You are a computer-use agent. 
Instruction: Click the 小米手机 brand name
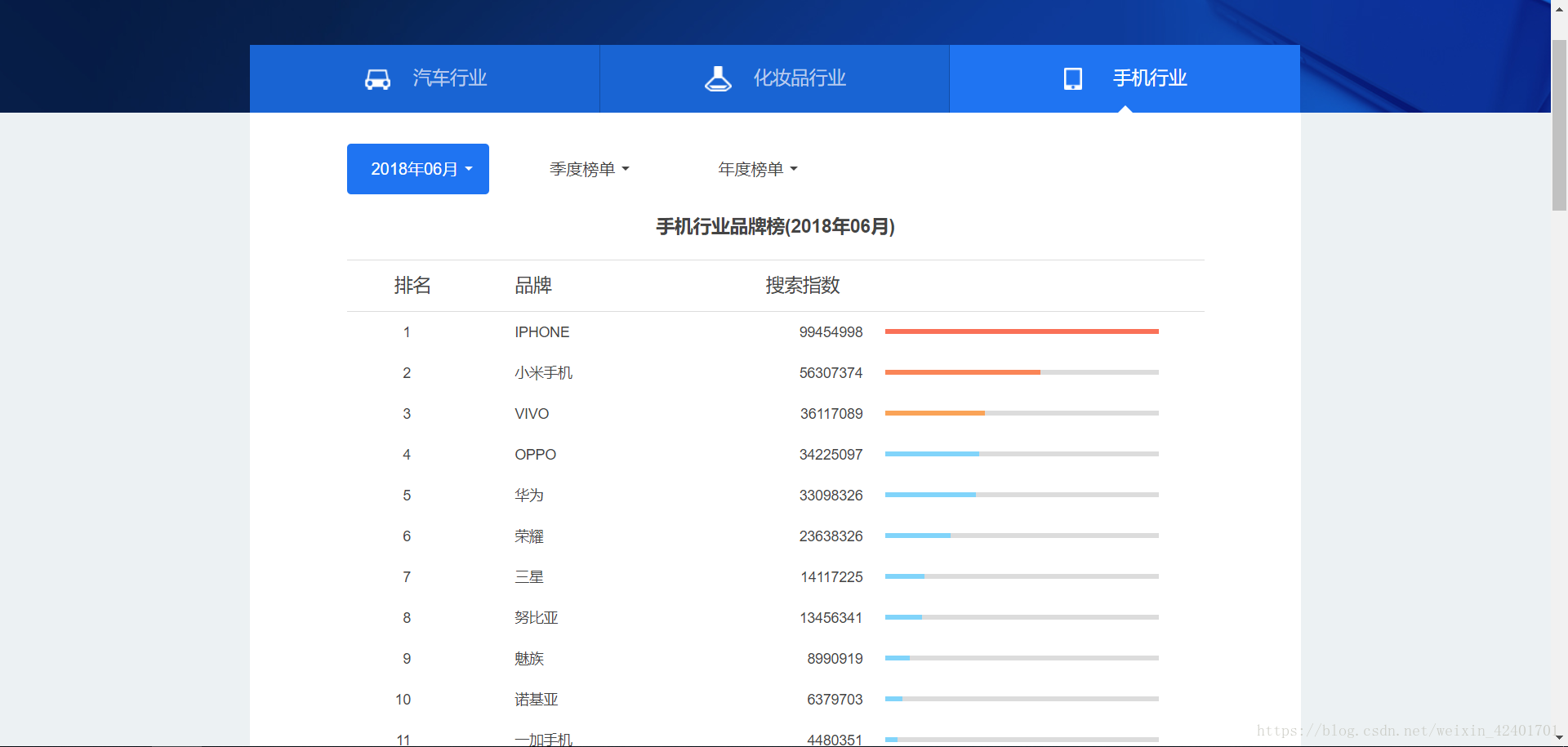[544, 373]
